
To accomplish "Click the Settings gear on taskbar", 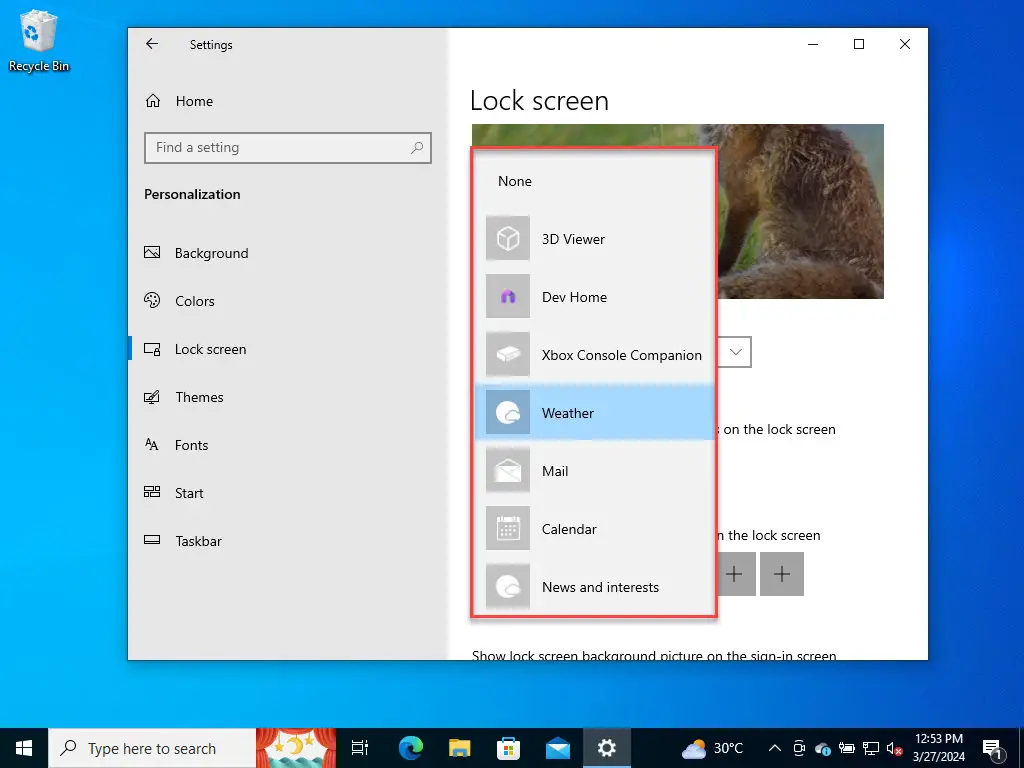I will [607, 748].
